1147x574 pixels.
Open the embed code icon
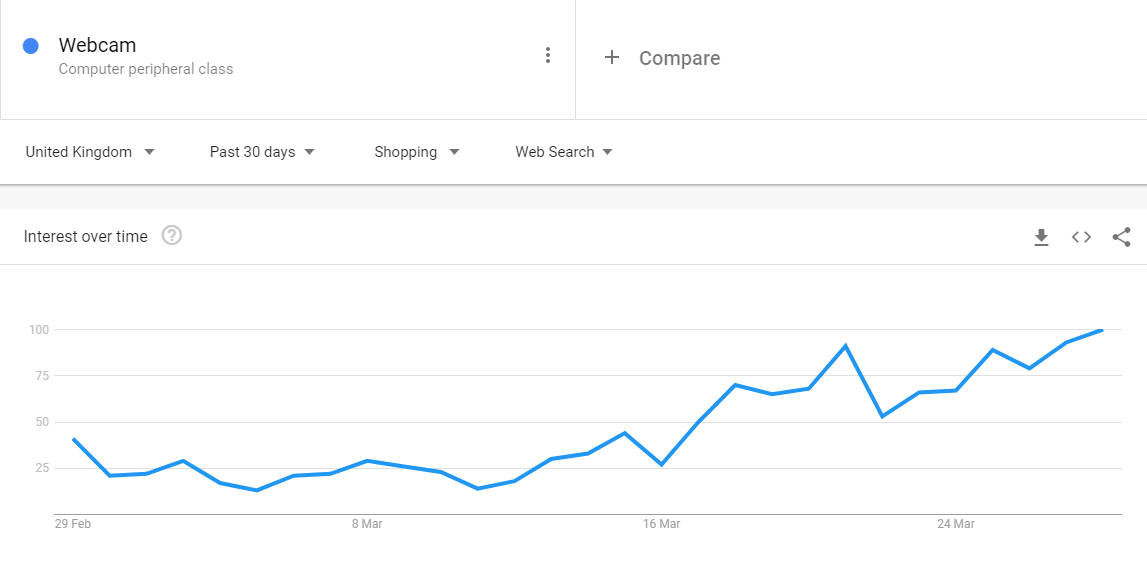click(1081, 237)
